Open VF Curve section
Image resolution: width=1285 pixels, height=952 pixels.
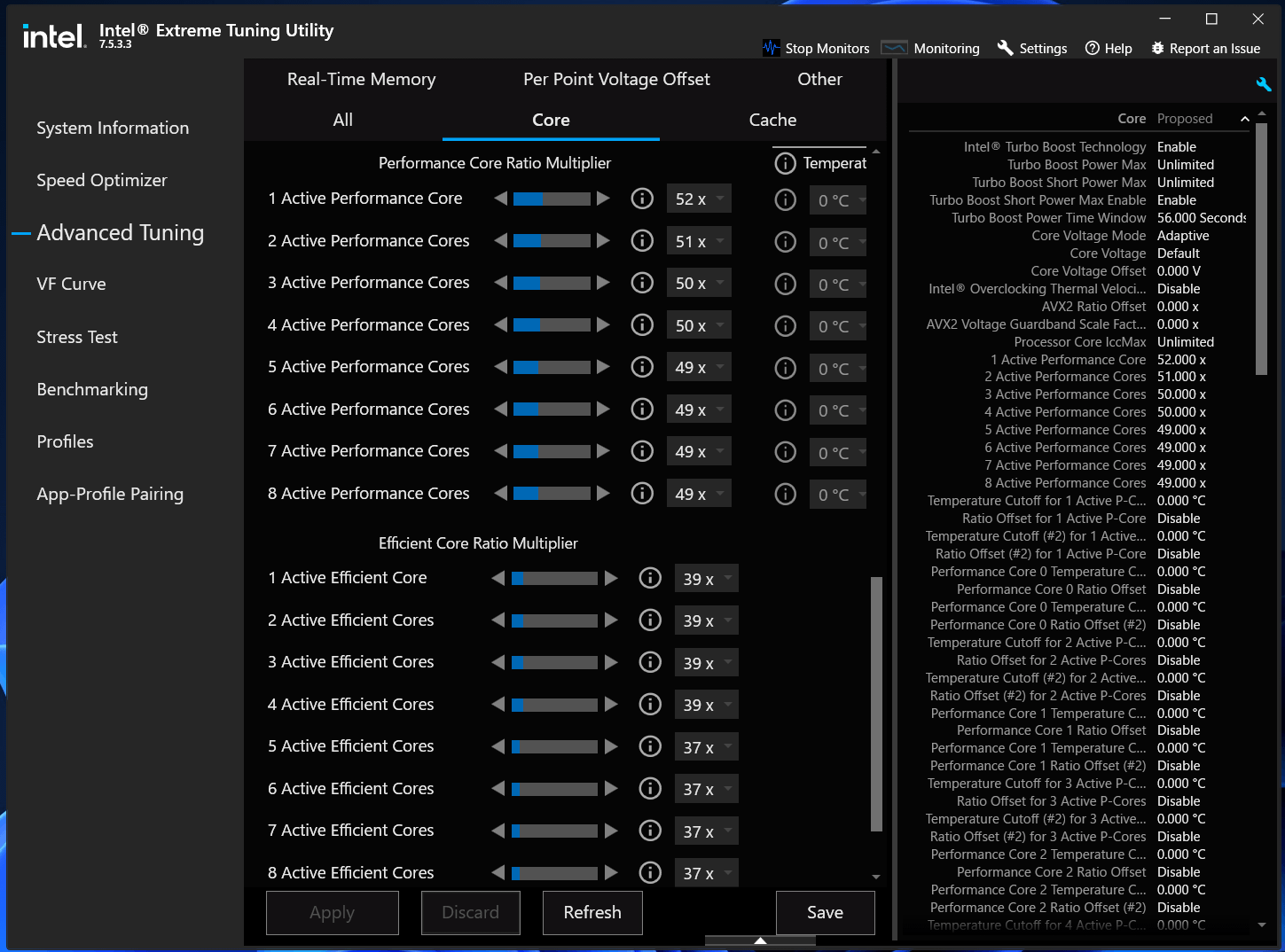71,284
